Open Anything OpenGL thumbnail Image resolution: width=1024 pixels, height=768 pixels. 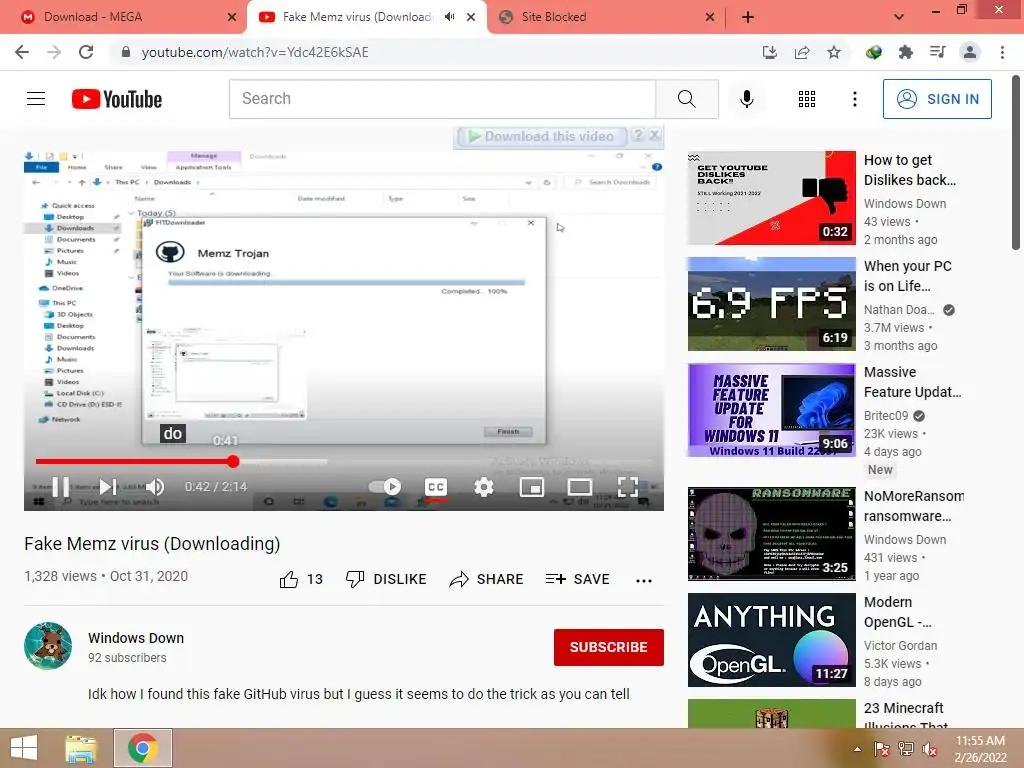point(771,639)
